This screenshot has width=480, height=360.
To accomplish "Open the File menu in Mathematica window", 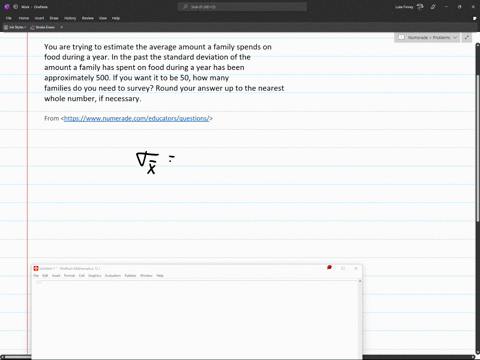I will pyautogui.click(x=36, y=276).
